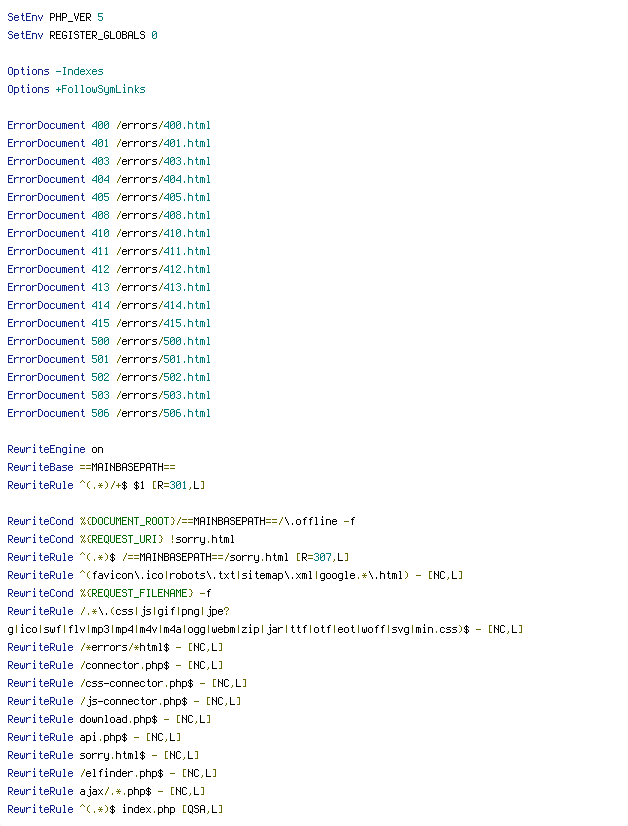Click the ErrorDocument 403 line
The height and width of the screenshot is (826, 628).
pos(109,161)
